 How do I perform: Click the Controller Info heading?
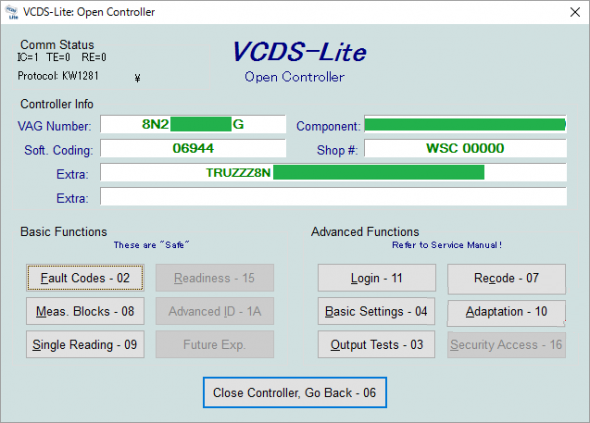point(57,104)
